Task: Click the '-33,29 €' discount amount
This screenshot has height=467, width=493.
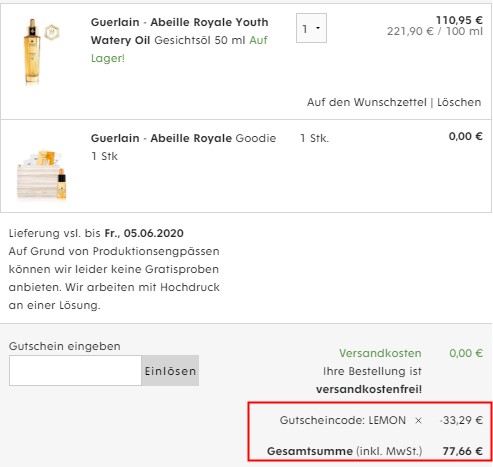Action: pos(461,420)
